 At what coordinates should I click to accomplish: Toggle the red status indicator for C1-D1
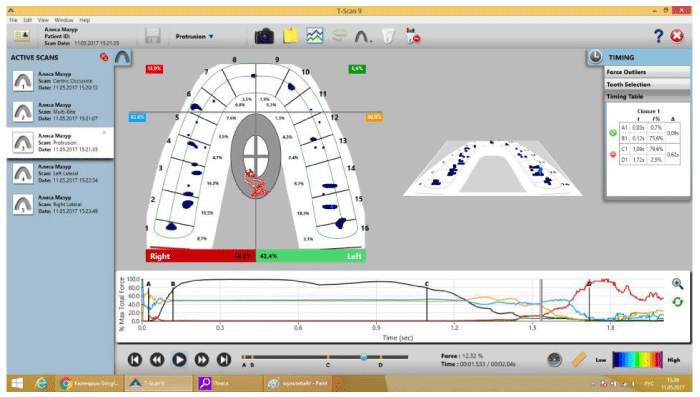click(613, 154)
